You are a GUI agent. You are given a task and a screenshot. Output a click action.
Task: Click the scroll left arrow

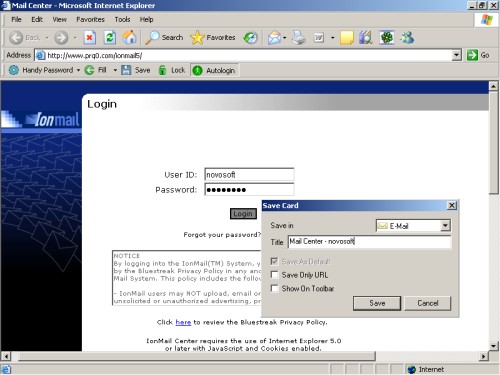6,356
